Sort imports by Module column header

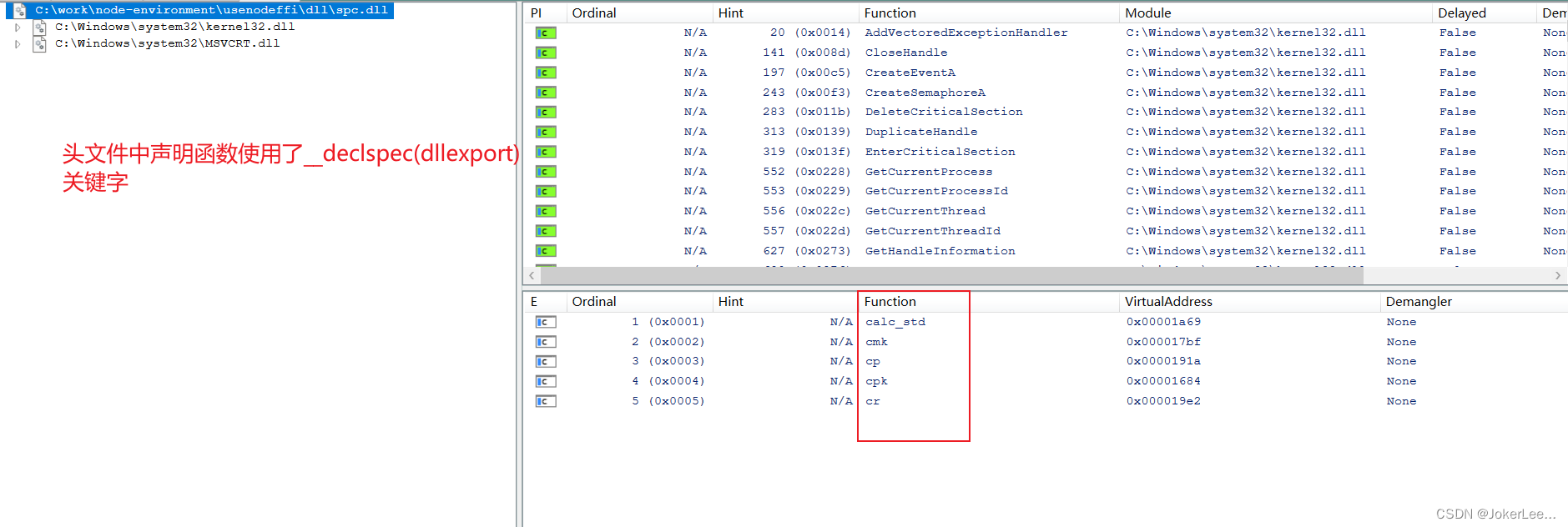1275,13
